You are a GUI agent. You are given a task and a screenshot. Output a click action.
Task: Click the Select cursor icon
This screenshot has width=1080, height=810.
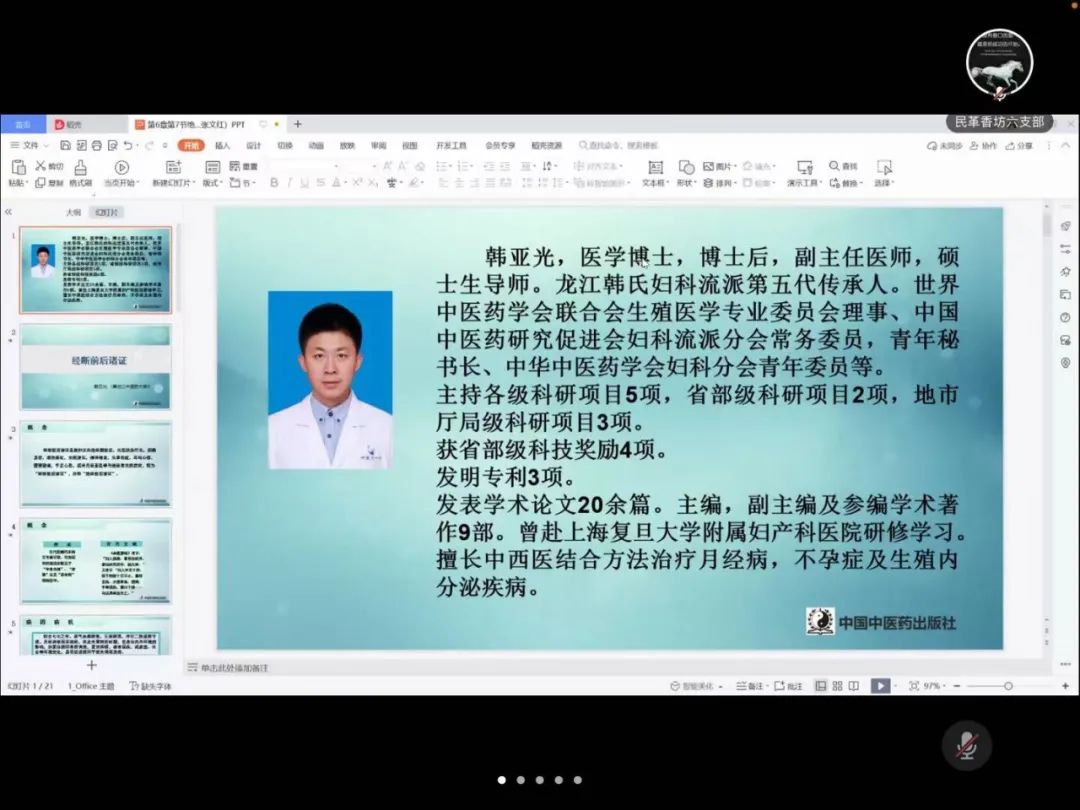point(884,167)
